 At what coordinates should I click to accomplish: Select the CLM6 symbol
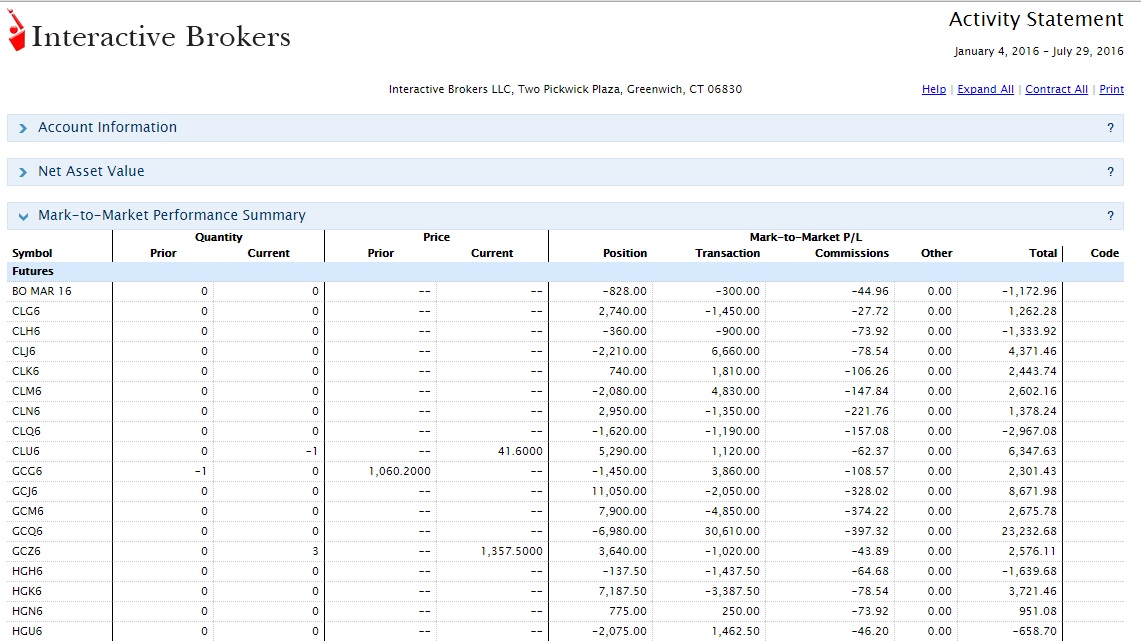(26, 391)
